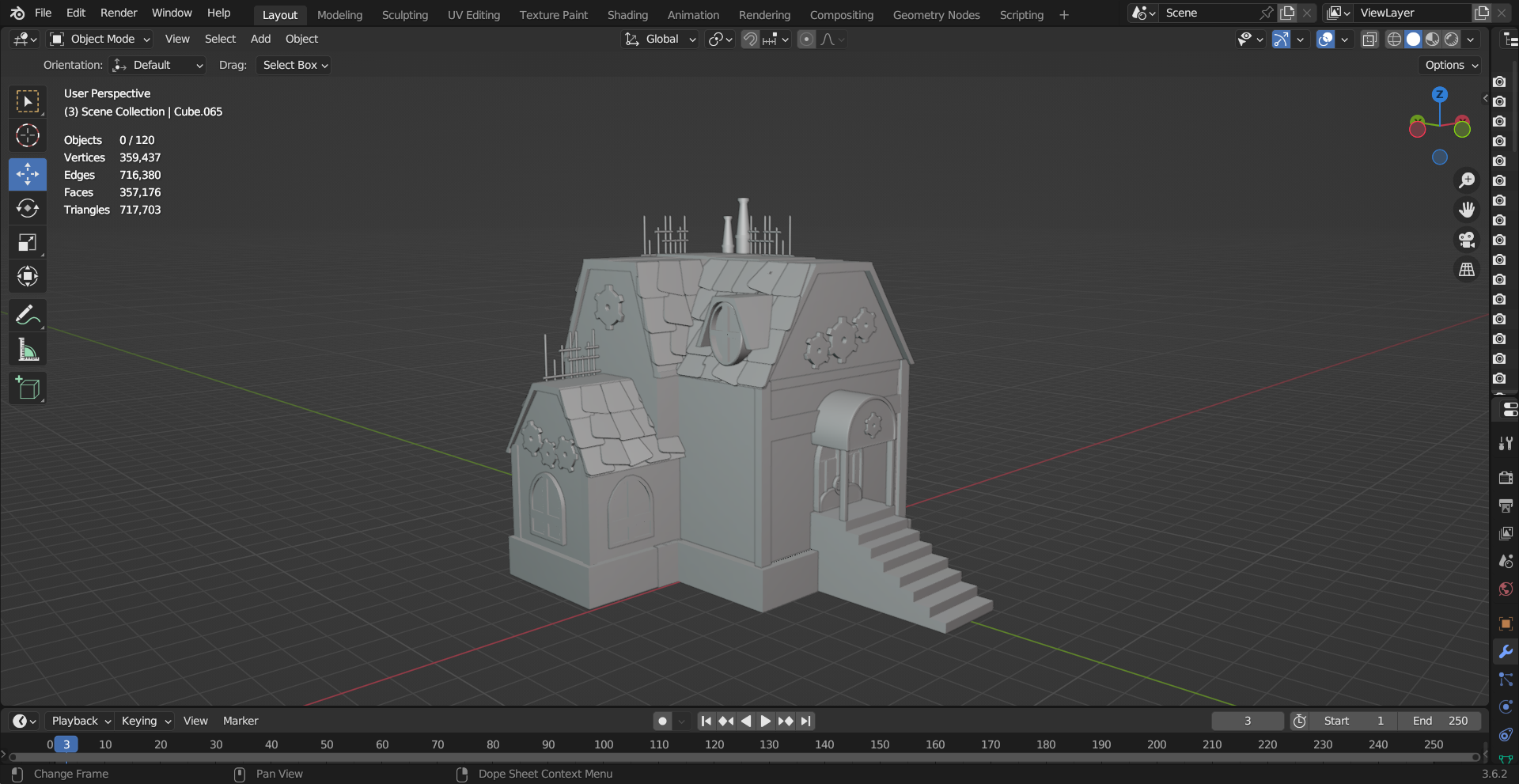Activate the Add Cube tool
This screenshot has width=1519, height=784.
coord(27,388)
